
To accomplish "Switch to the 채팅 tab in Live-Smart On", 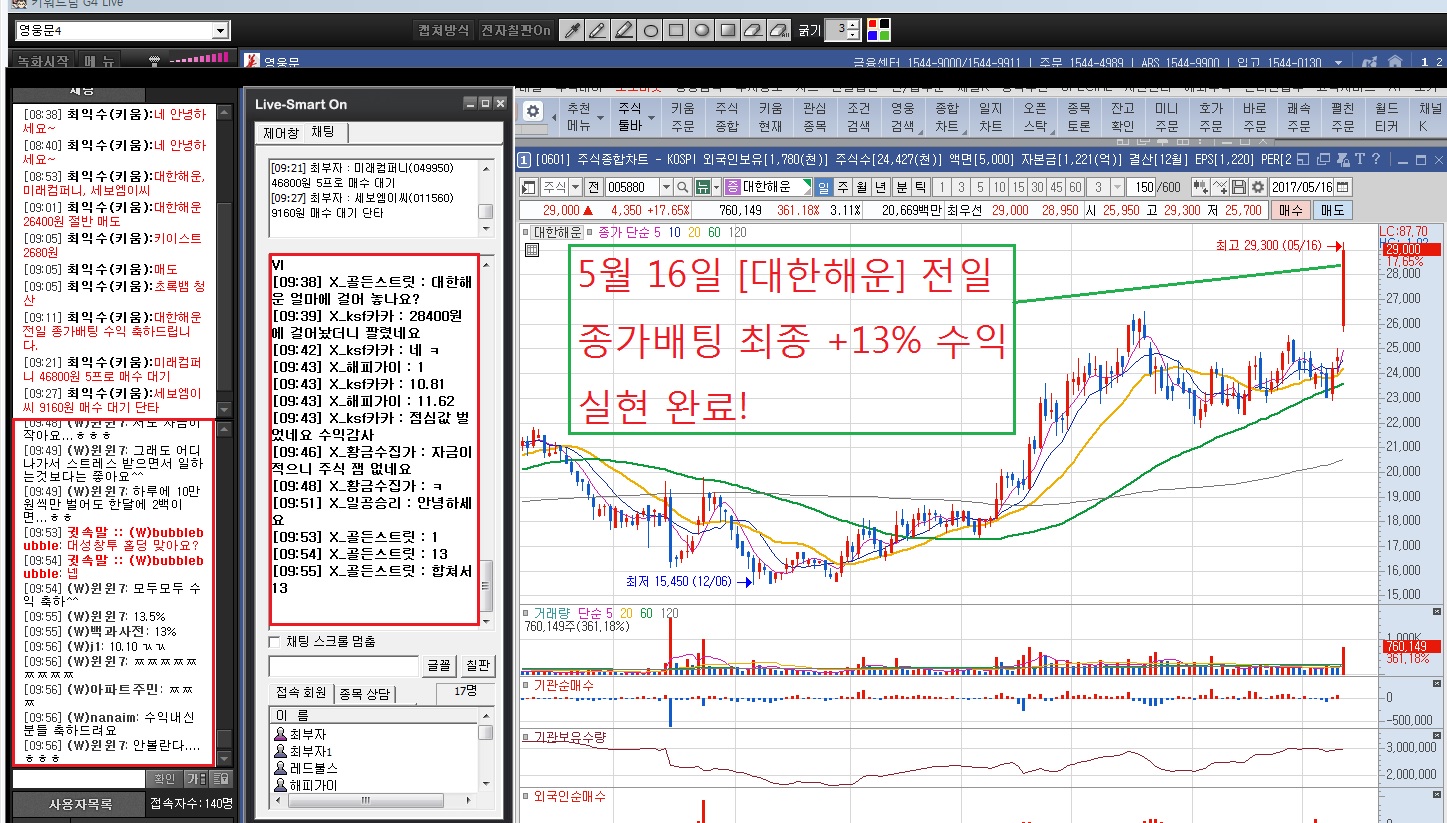I will (x=324, y=132).
